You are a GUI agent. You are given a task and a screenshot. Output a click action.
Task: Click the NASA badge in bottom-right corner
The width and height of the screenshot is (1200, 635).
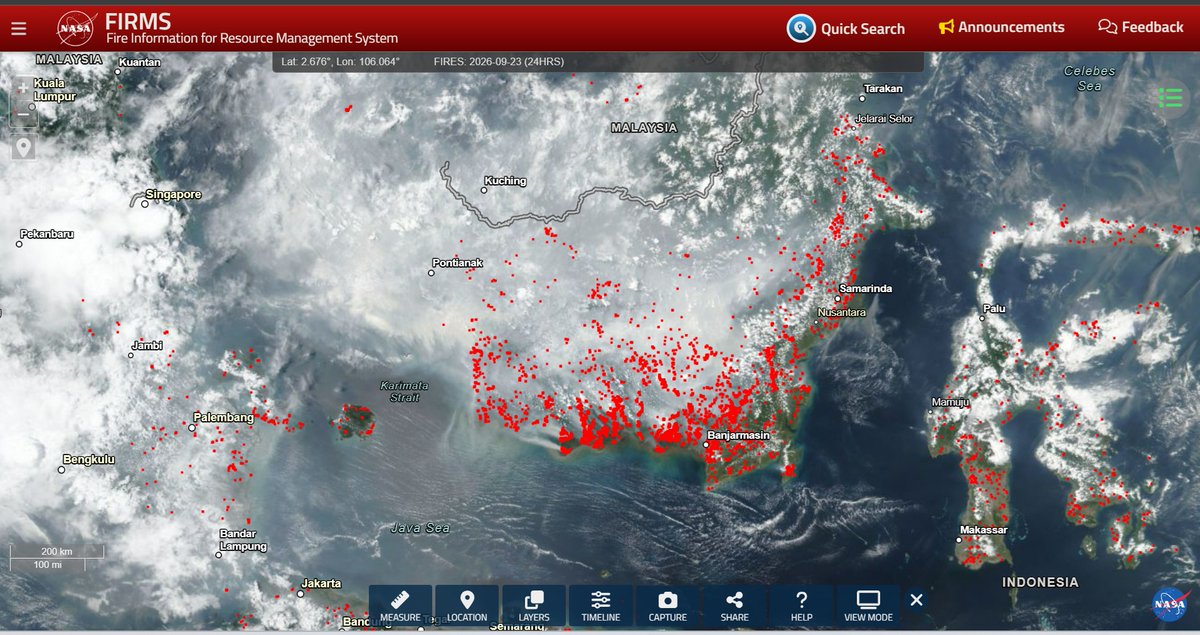(1169, 604)
